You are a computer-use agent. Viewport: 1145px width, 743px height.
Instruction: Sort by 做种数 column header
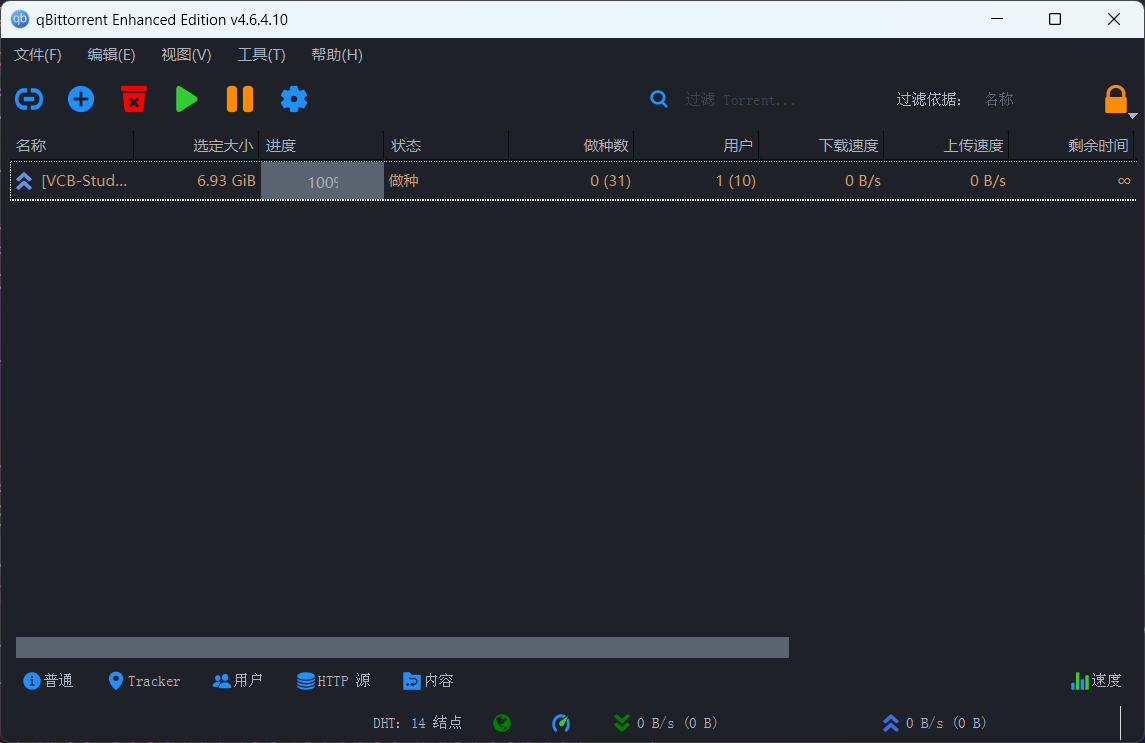click(x=571, y=145)
